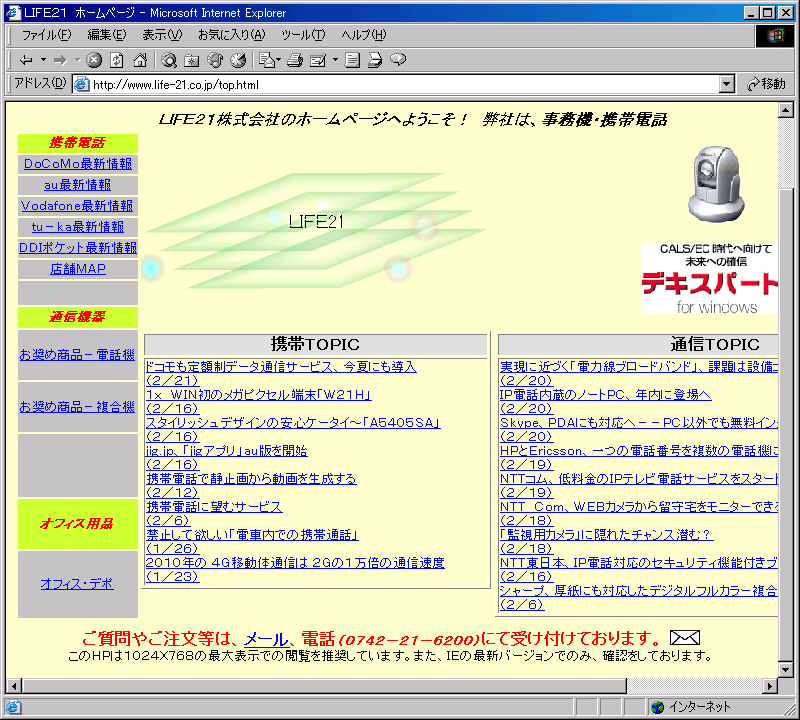Open the Forward history dropdown arrow
The image size is (800, 720).
[x=78, y=60]
